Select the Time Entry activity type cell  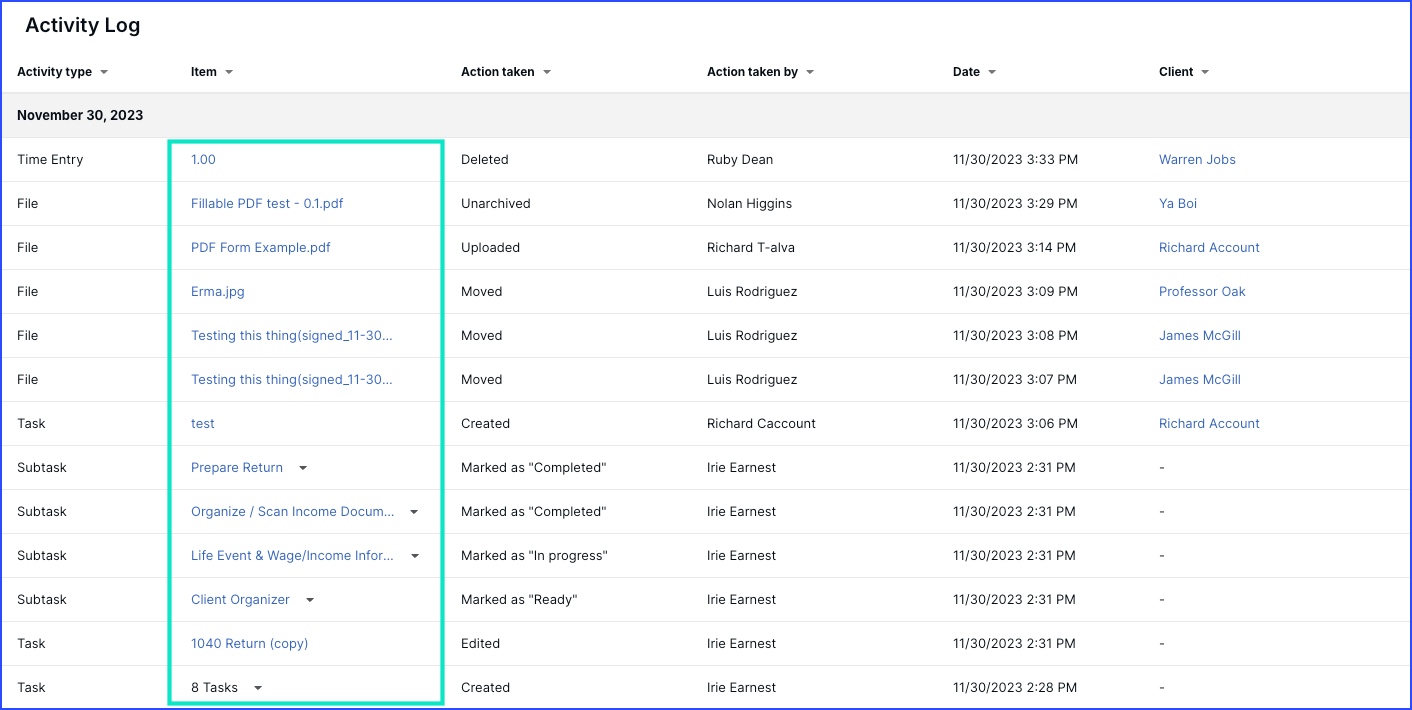50,160
